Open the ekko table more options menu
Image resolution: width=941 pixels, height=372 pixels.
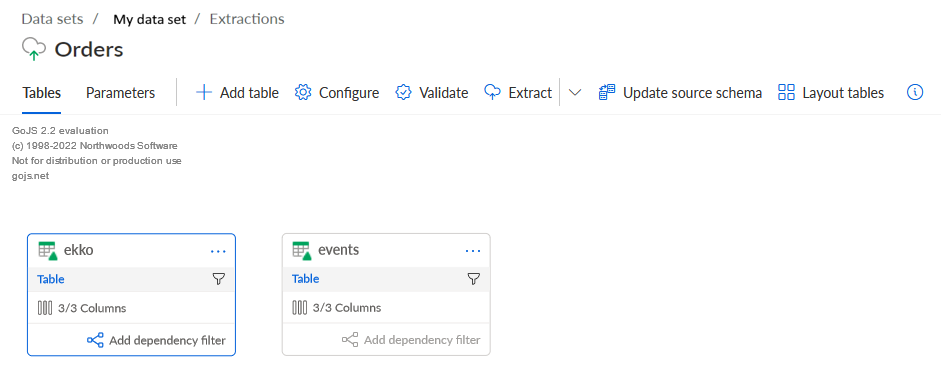[x=218, y=251]
